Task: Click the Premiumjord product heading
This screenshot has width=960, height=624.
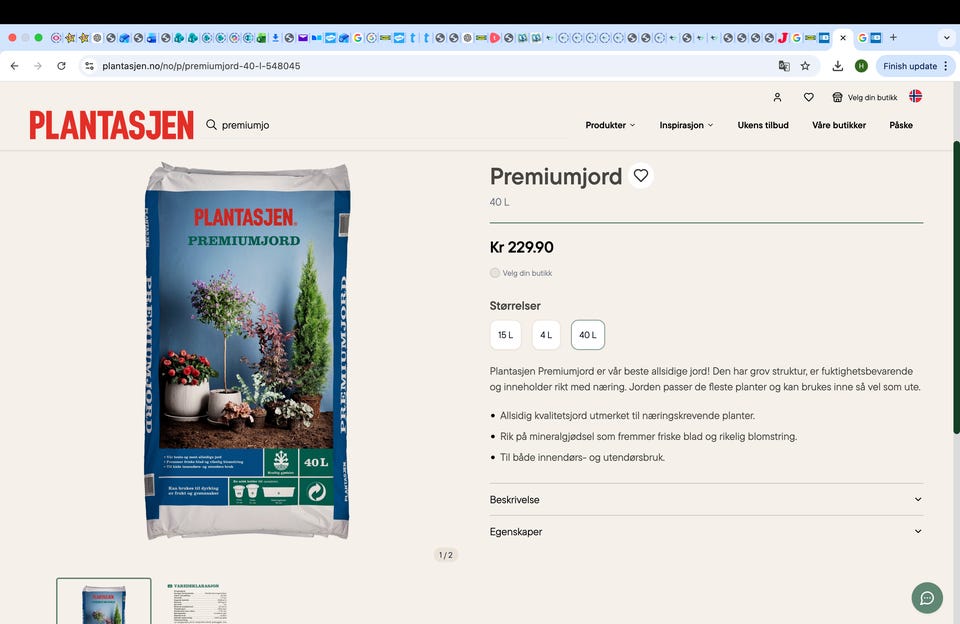Action: [x=556, y=176]
